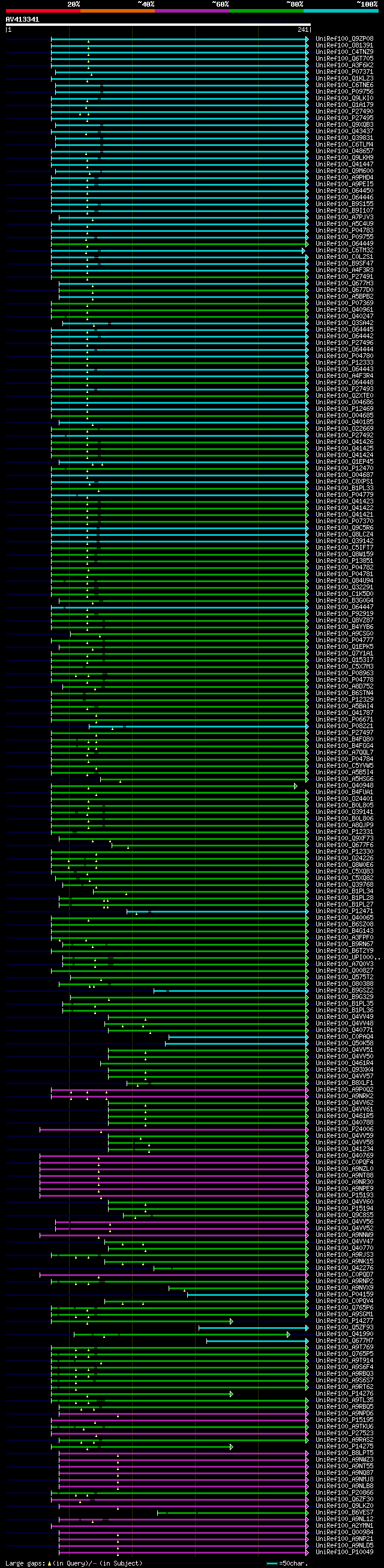Select hit label UniRef100_Q1KLZ3
Viewport: 384px width, 1568px height.
344,79
